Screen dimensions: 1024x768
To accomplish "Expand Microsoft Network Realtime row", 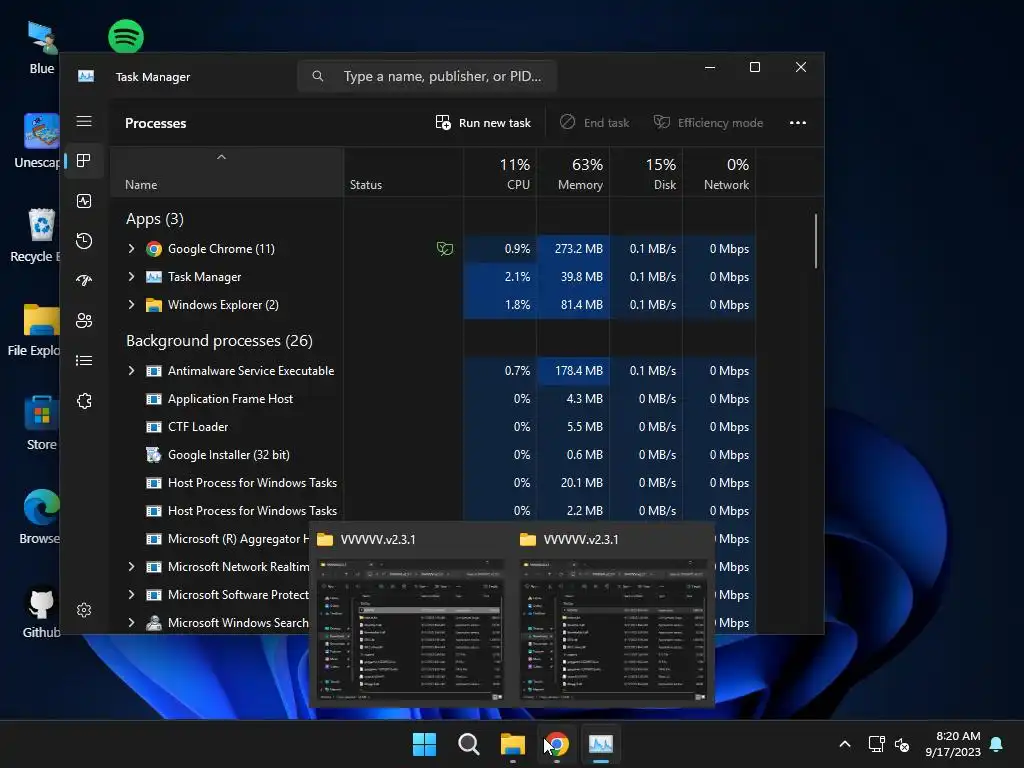I will point(131,567).
